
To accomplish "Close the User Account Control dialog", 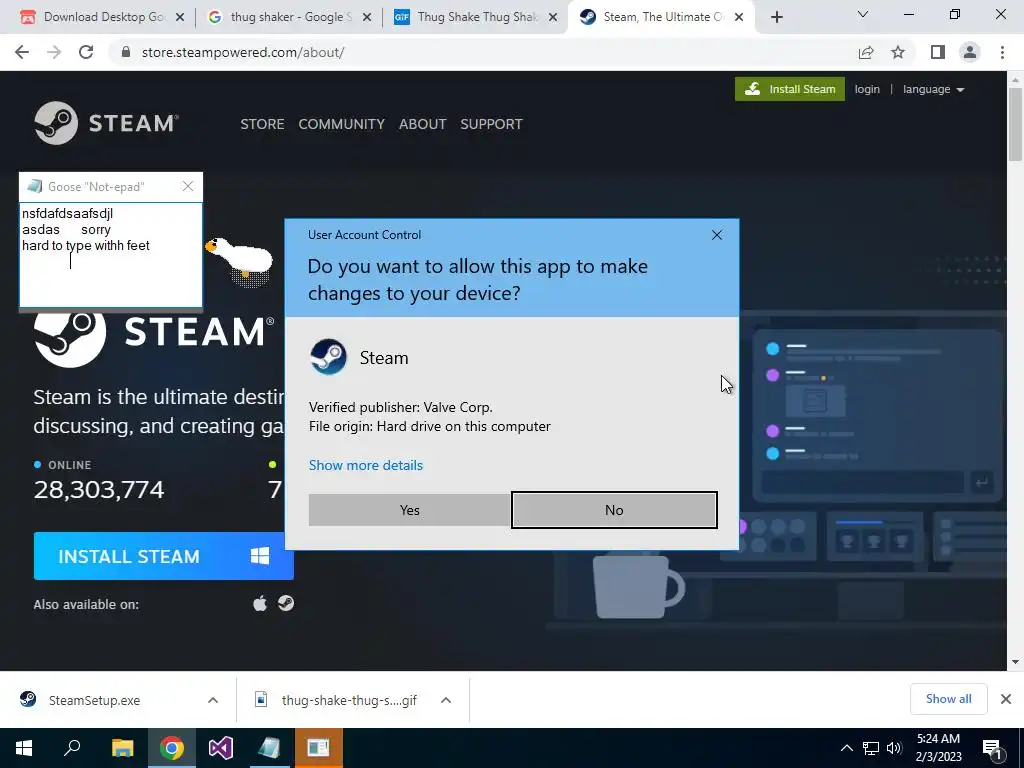I will 716,234.
